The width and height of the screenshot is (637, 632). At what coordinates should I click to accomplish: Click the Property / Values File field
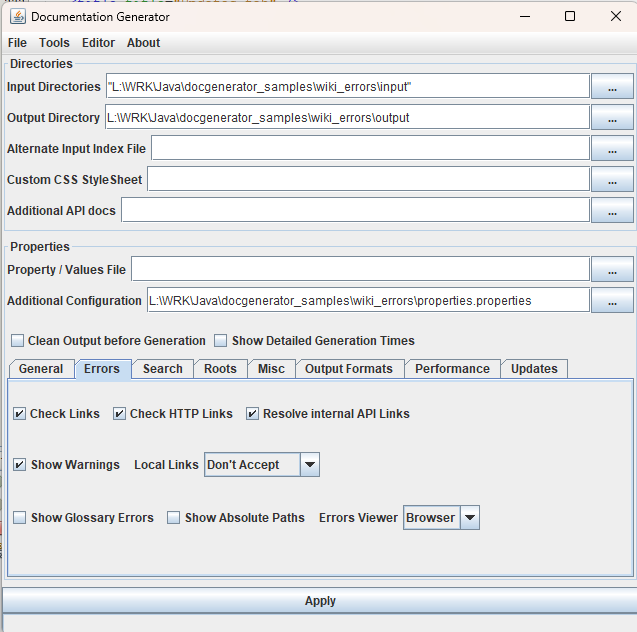click(360, 269)
